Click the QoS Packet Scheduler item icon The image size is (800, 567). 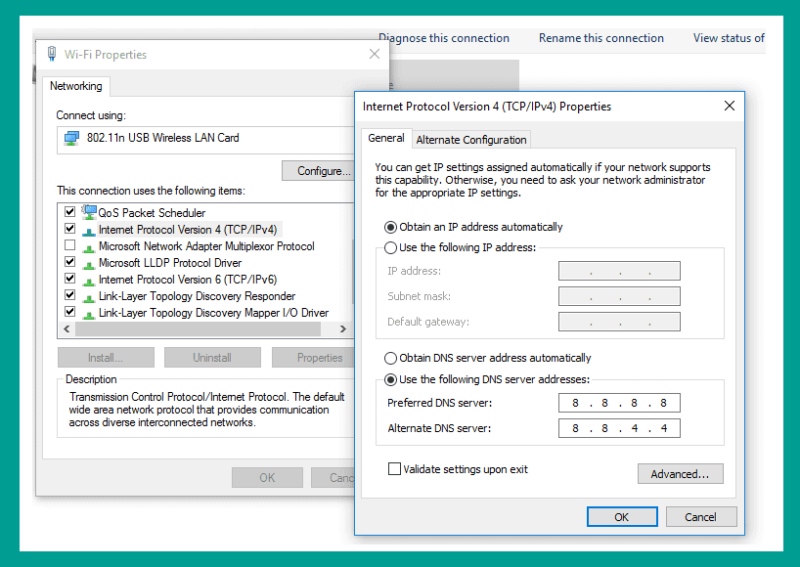(89, 212)
